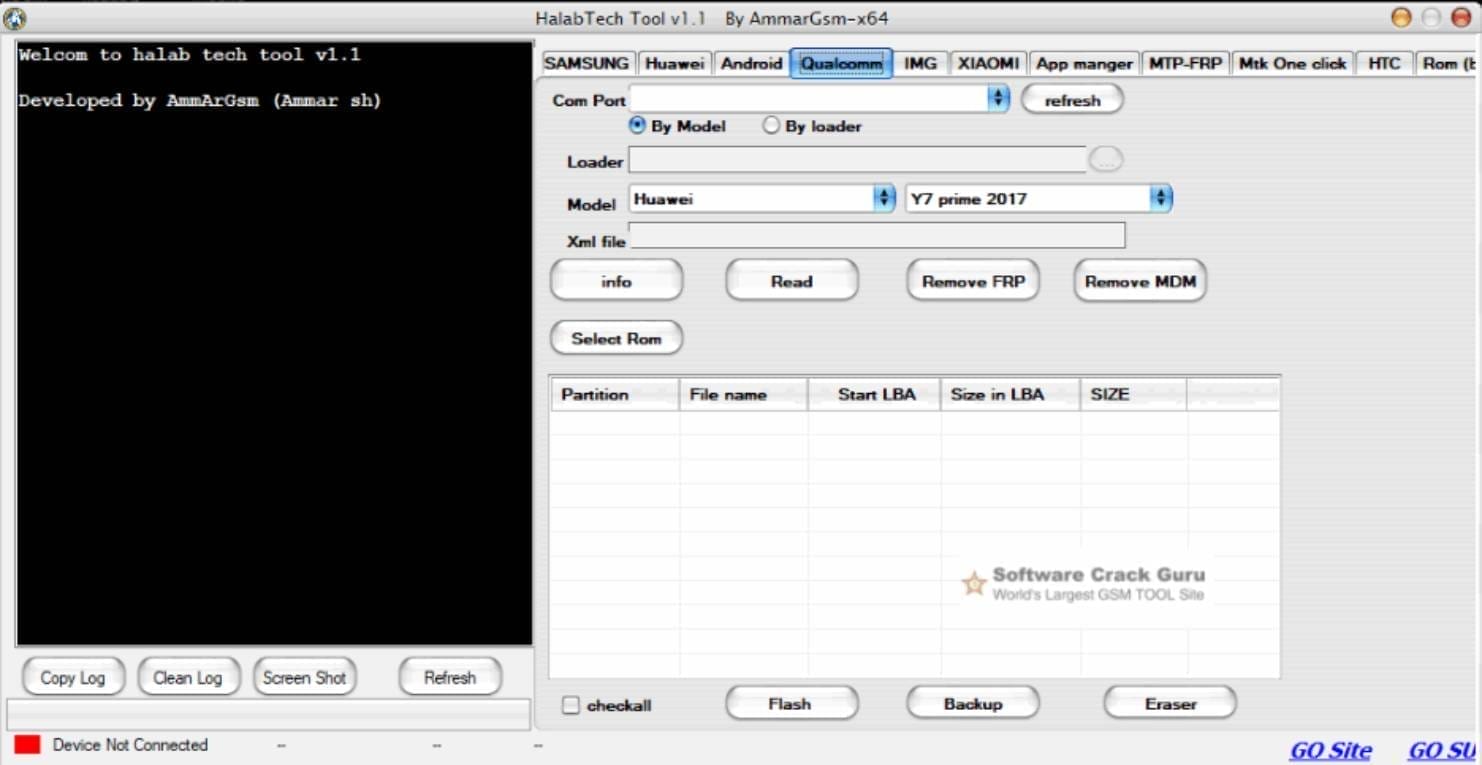Enable the checkall checkbox
Viewport: 1482px width, 765px height.
[570, 704]
